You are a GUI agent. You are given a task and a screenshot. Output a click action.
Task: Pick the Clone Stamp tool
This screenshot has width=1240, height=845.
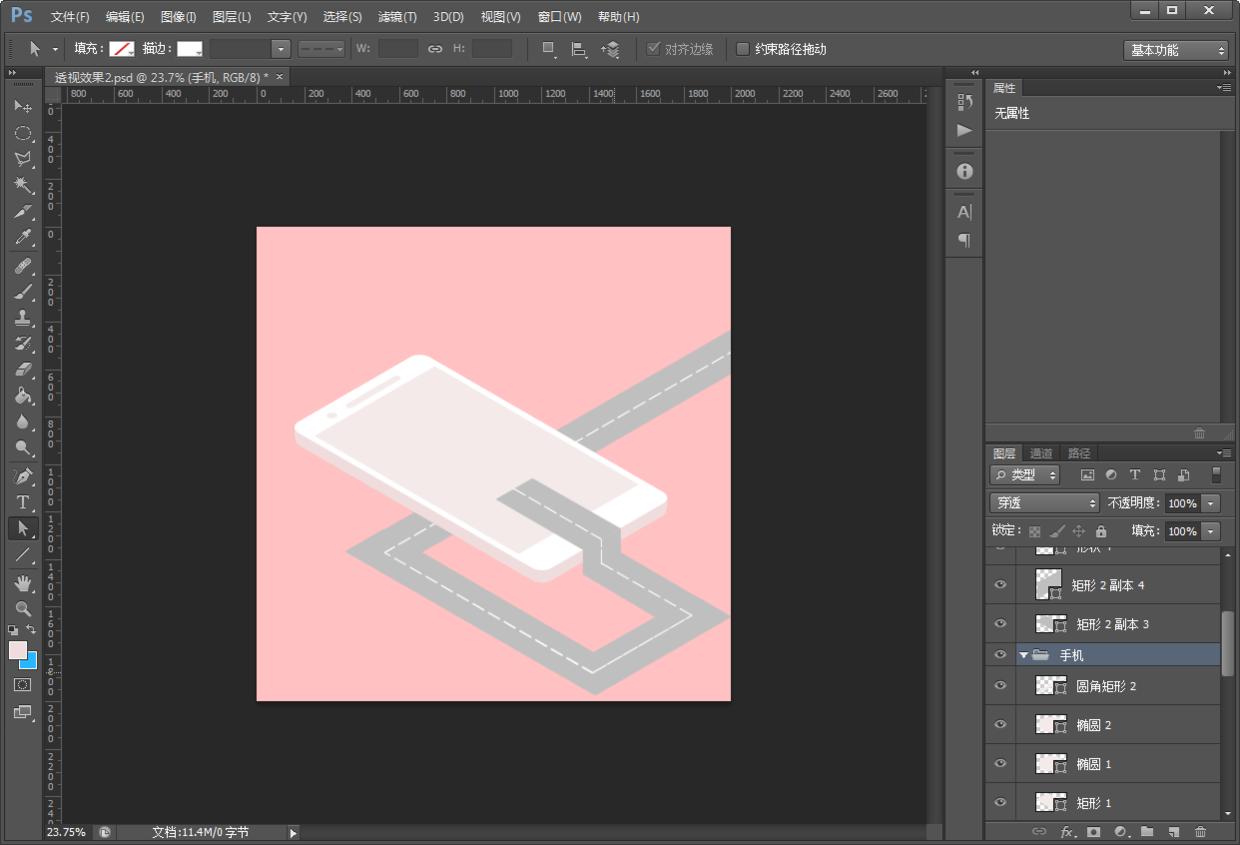(x=23, y=317)
